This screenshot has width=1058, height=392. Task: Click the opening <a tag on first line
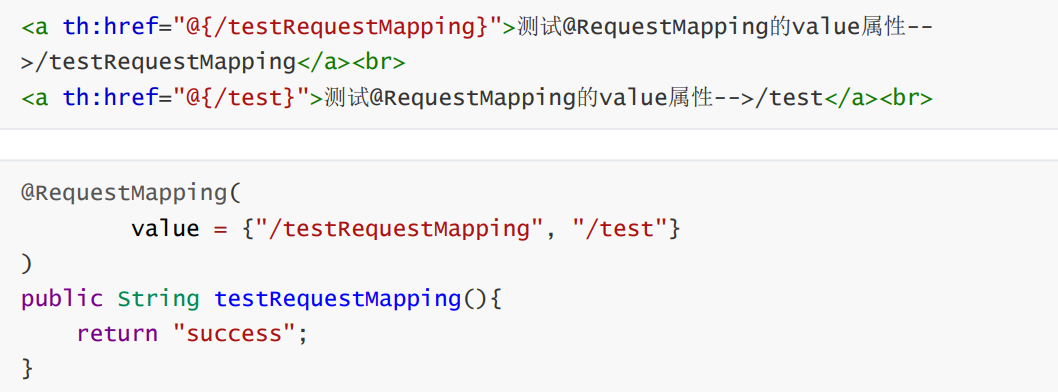(35, 28)
